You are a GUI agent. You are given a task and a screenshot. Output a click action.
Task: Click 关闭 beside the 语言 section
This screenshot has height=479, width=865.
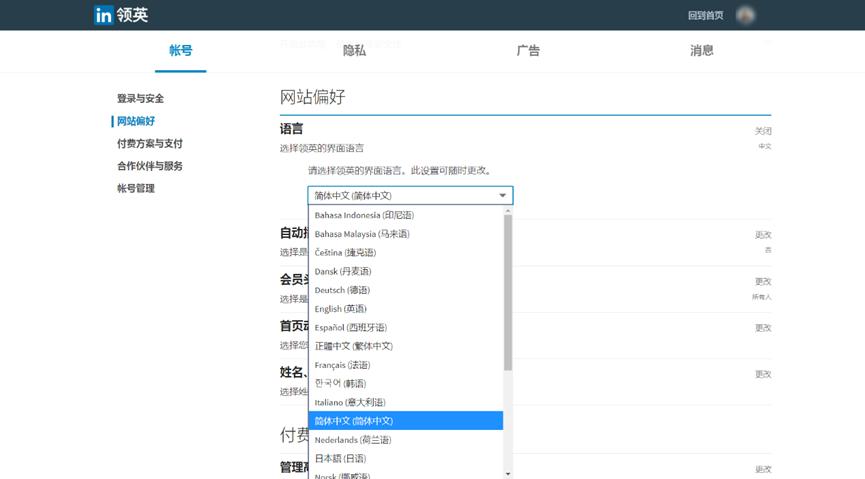763,131
